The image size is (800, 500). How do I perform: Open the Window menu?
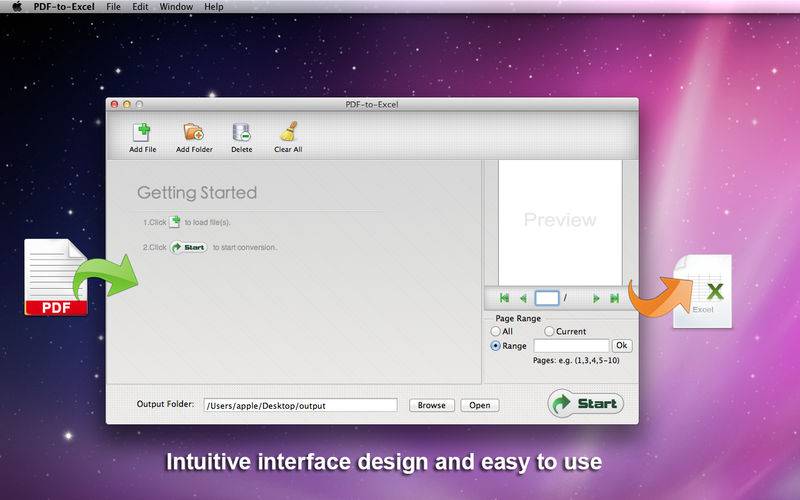point(176,7)
